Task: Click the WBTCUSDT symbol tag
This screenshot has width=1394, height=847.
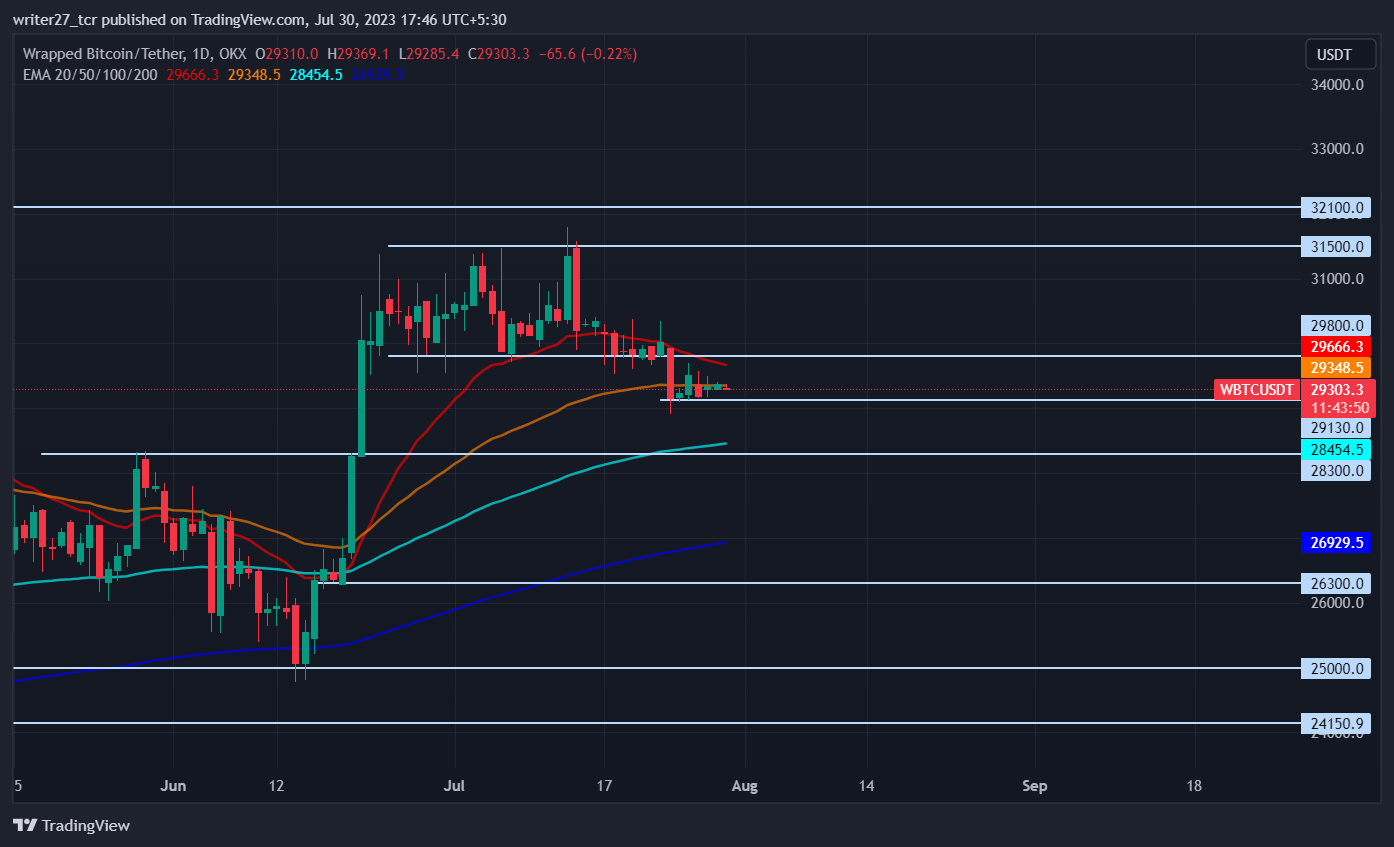Action: tap(1257, 390)
